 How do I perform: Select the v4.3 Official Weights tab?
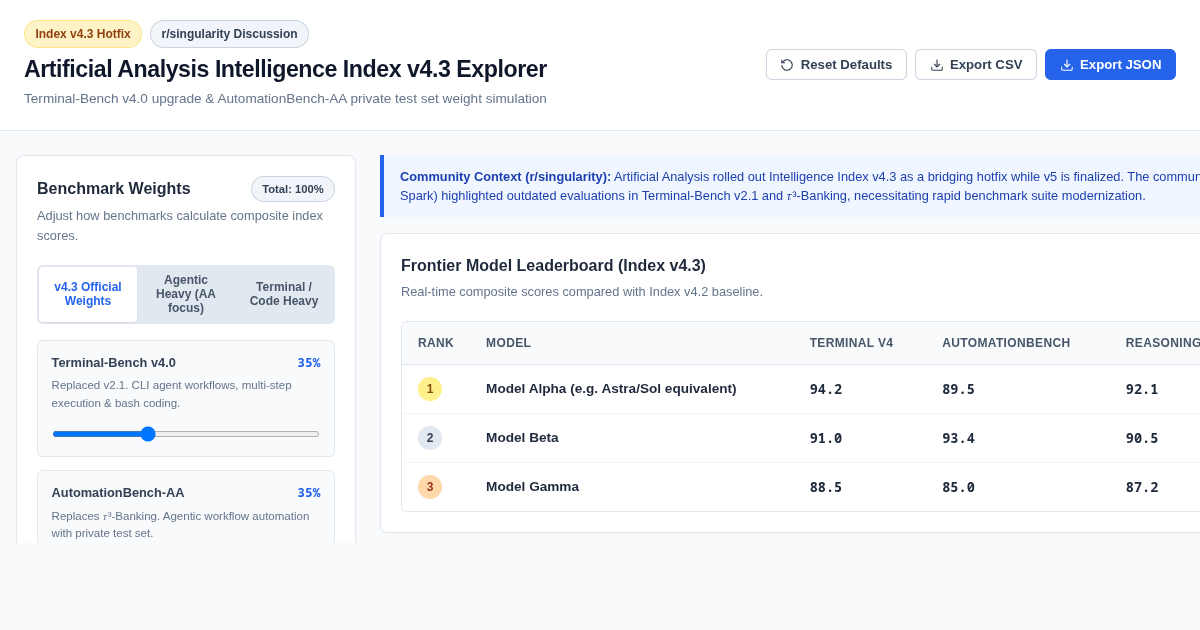pyautogui.click(x=88, y=294)
